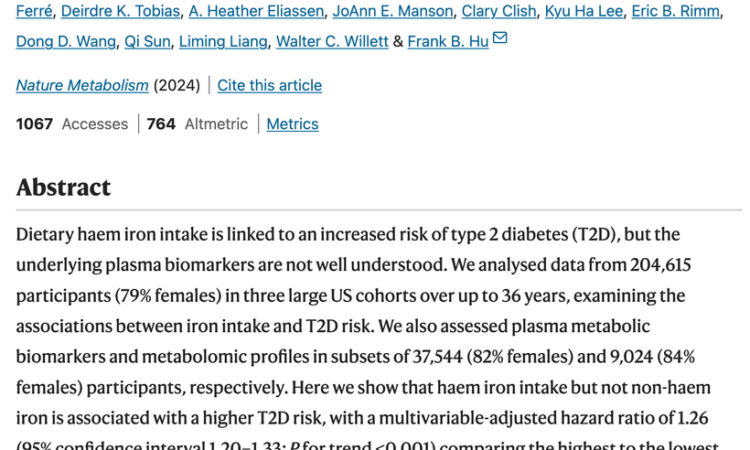Click the Abstract section heading
The width and height of the screenshot is (750, 450).
click(x=63, y=187)
